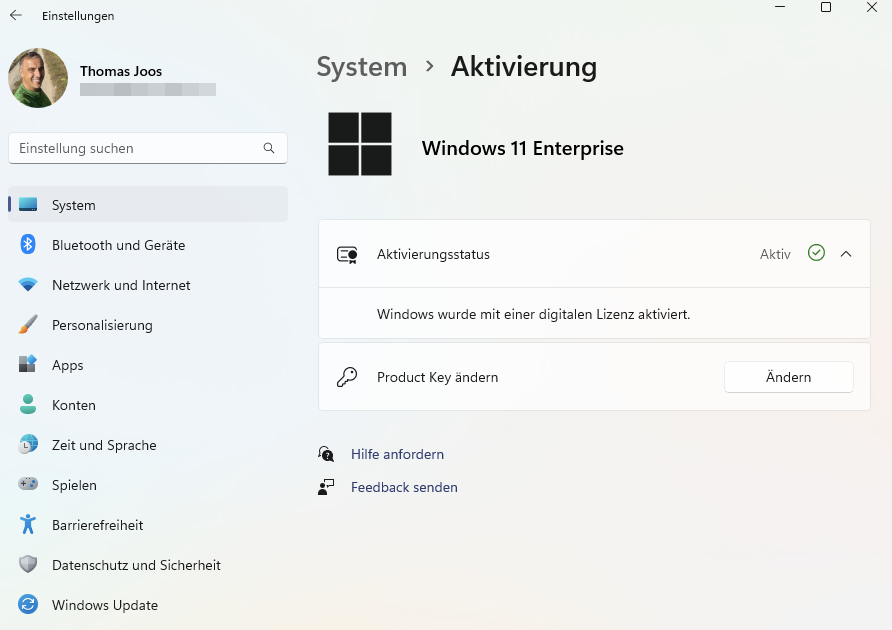Collapse the Aktivierungsstatus section

point(846,254)
